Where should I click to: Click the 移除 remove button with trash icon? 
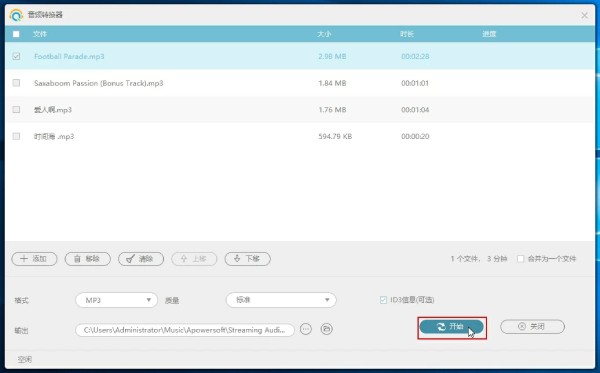coord(88,259)
